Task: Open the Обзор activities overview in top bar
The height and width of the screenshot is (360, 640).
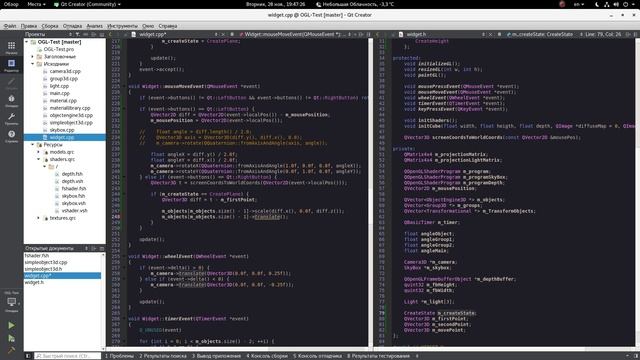Action: (x=11, y=4)
